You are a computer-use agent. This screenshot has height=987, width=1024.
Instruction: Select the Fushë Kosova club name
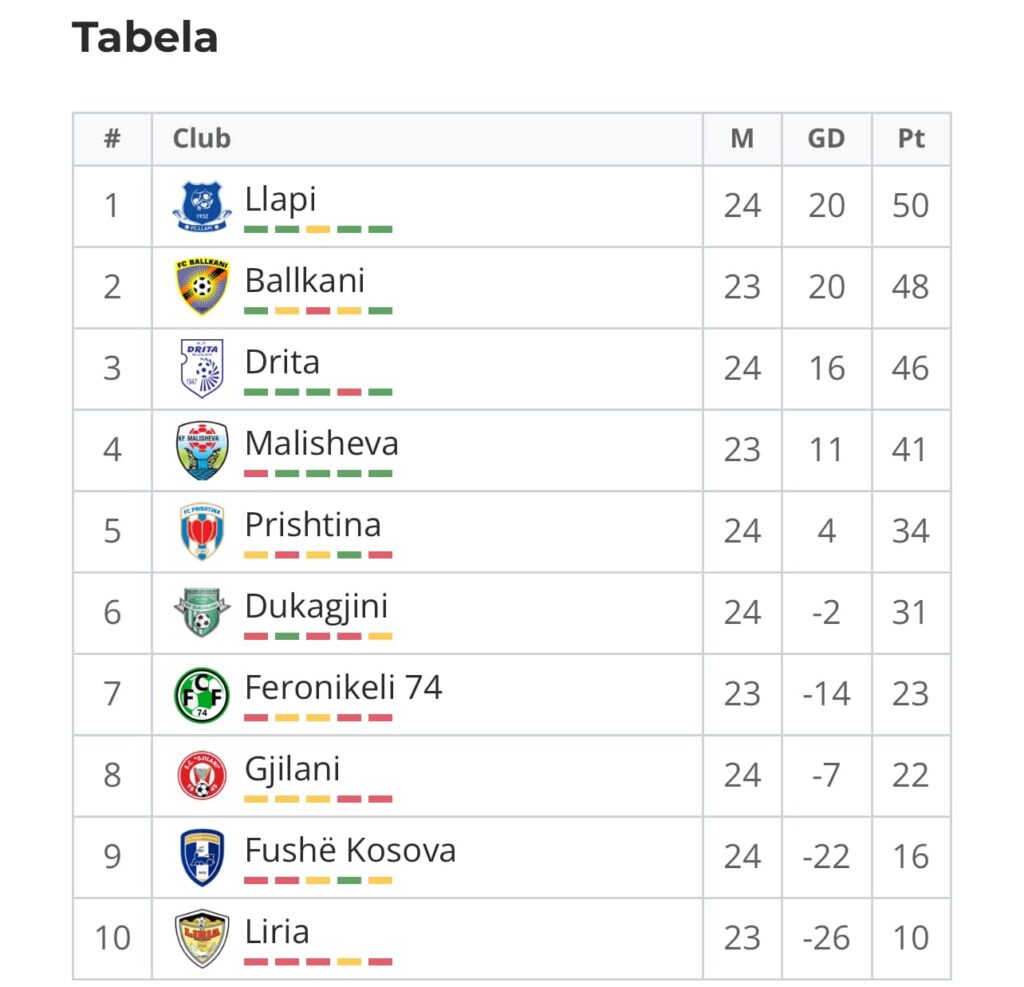coord(350,850)
